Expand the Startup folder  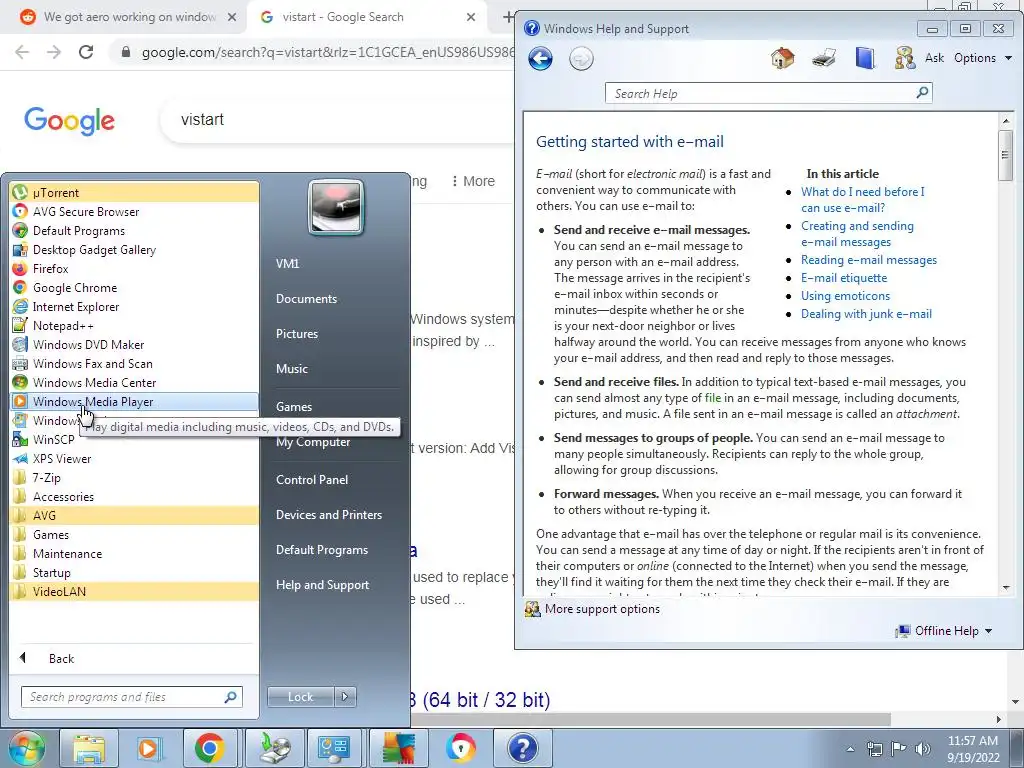pyautogui.click(x=134, y=572)
